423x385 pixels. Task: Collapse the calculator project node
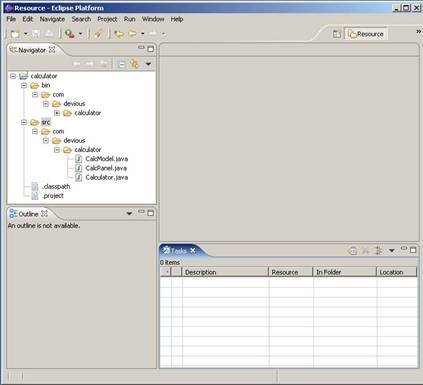[13, 76]
